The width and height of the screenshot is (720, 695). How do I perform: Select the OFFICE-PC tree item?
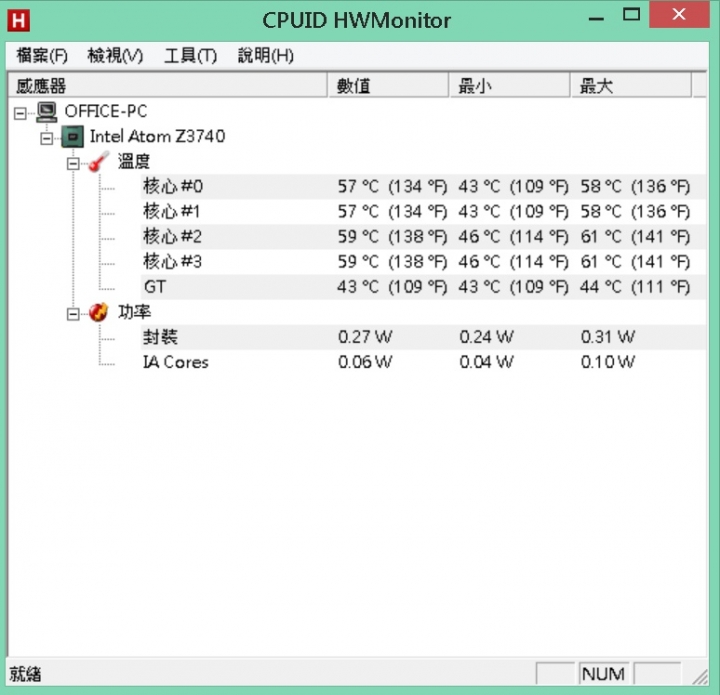click(106, 112)
